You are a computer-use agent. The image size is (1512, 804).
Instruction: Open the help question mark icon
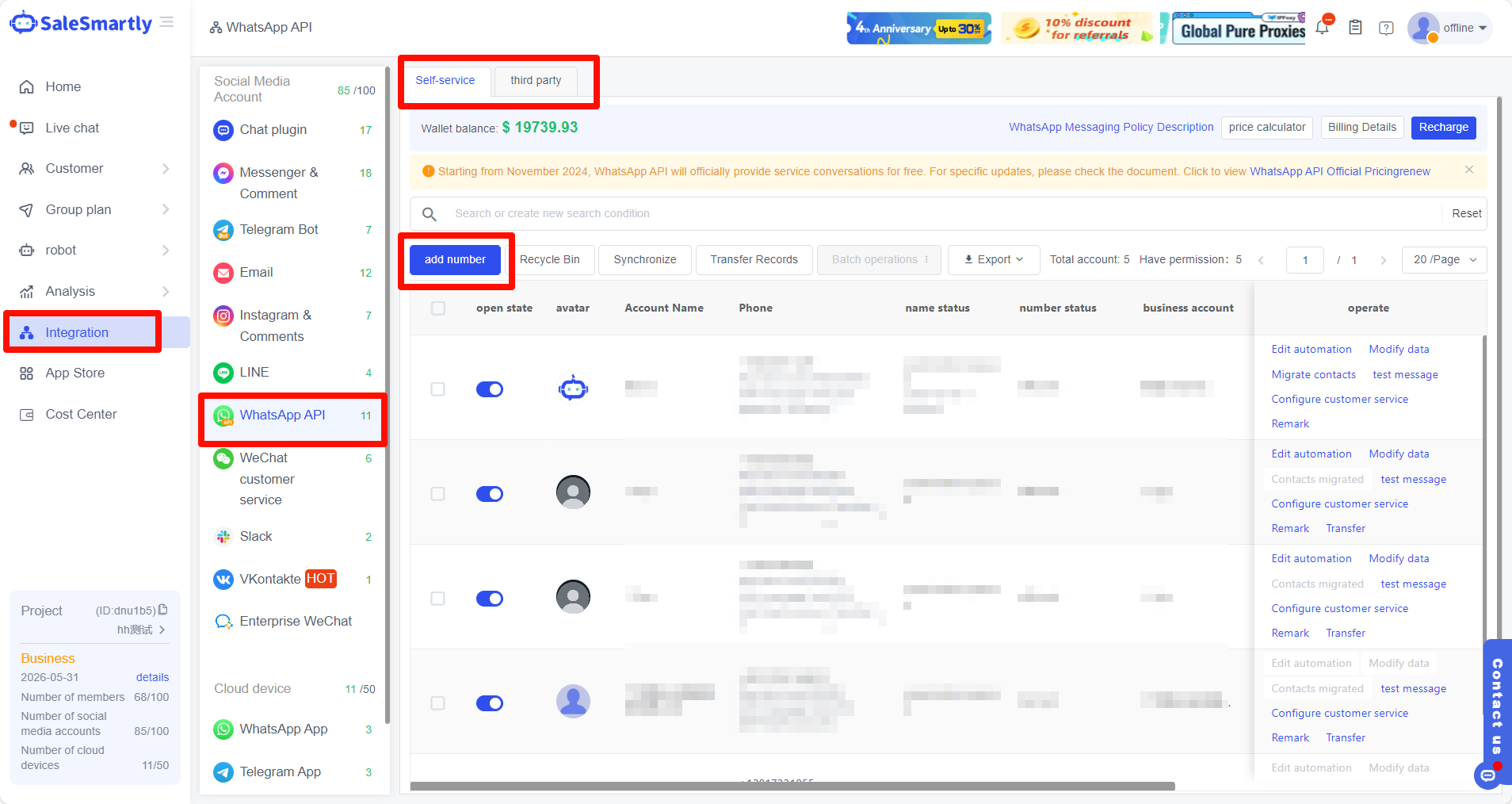point(1386,28)
